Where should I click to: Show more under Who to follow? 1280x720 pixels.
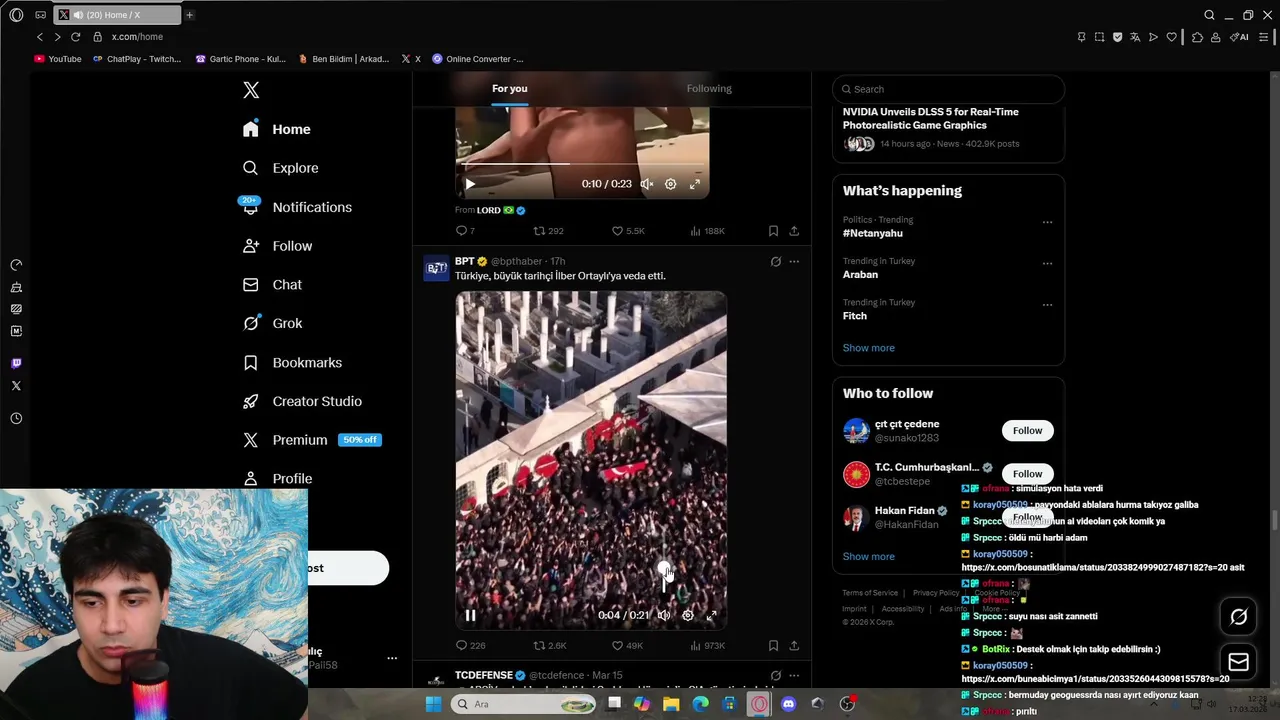869,557
